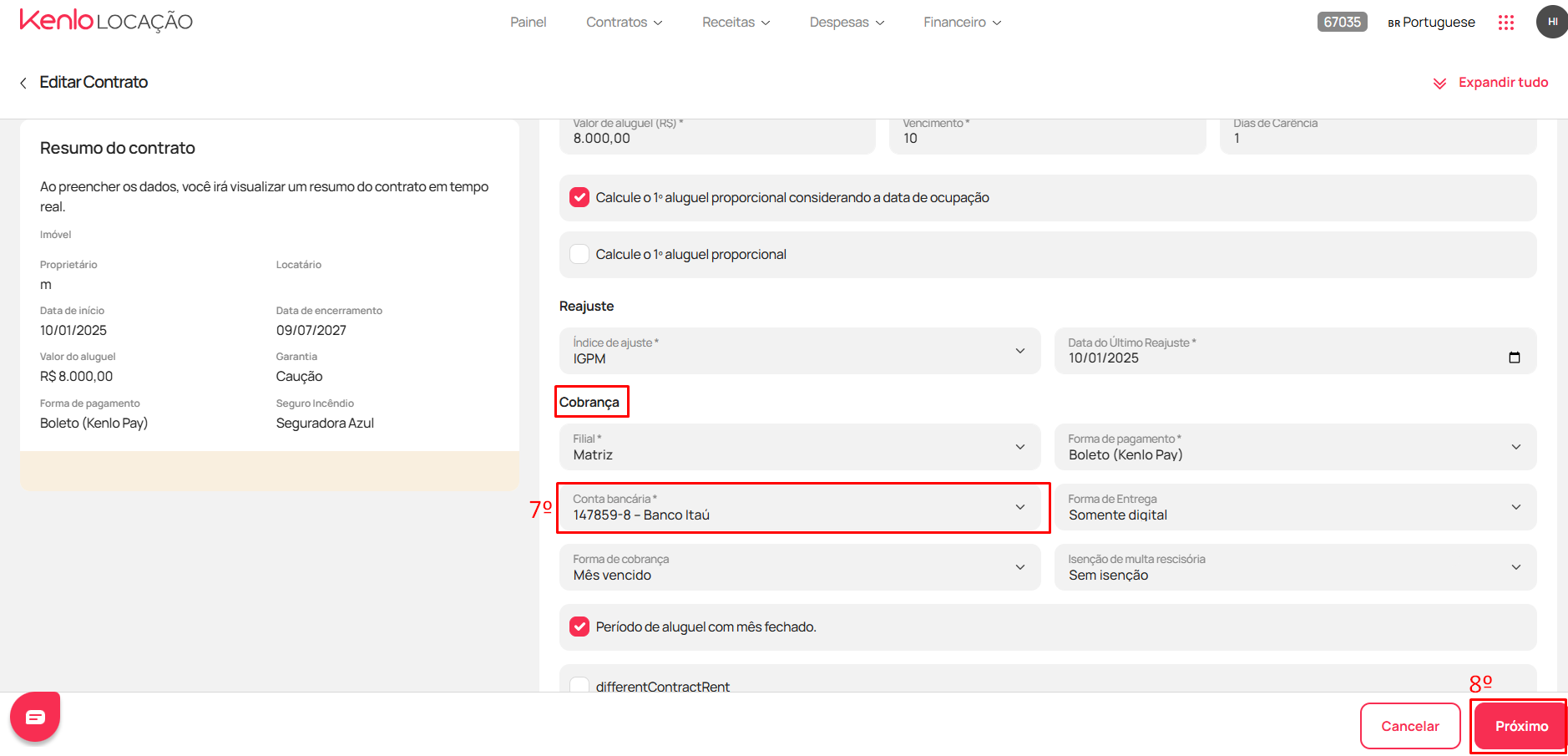Open the Conta bancária dropdown
The height and width of the screenshot is (756, 1568).
coord(800,507)
